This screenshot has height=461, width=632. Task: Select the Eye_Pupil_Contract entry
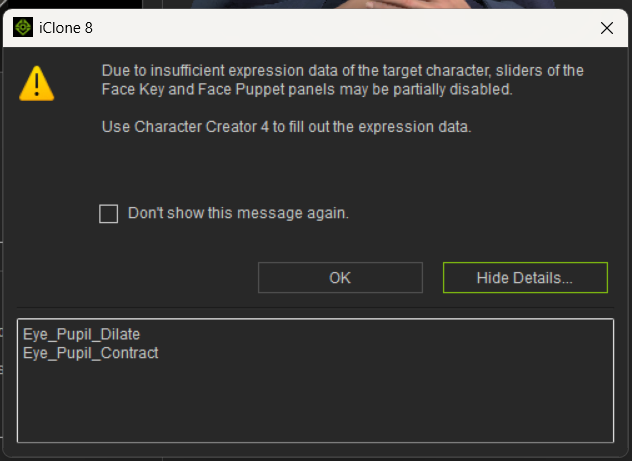tap(91, 353)
